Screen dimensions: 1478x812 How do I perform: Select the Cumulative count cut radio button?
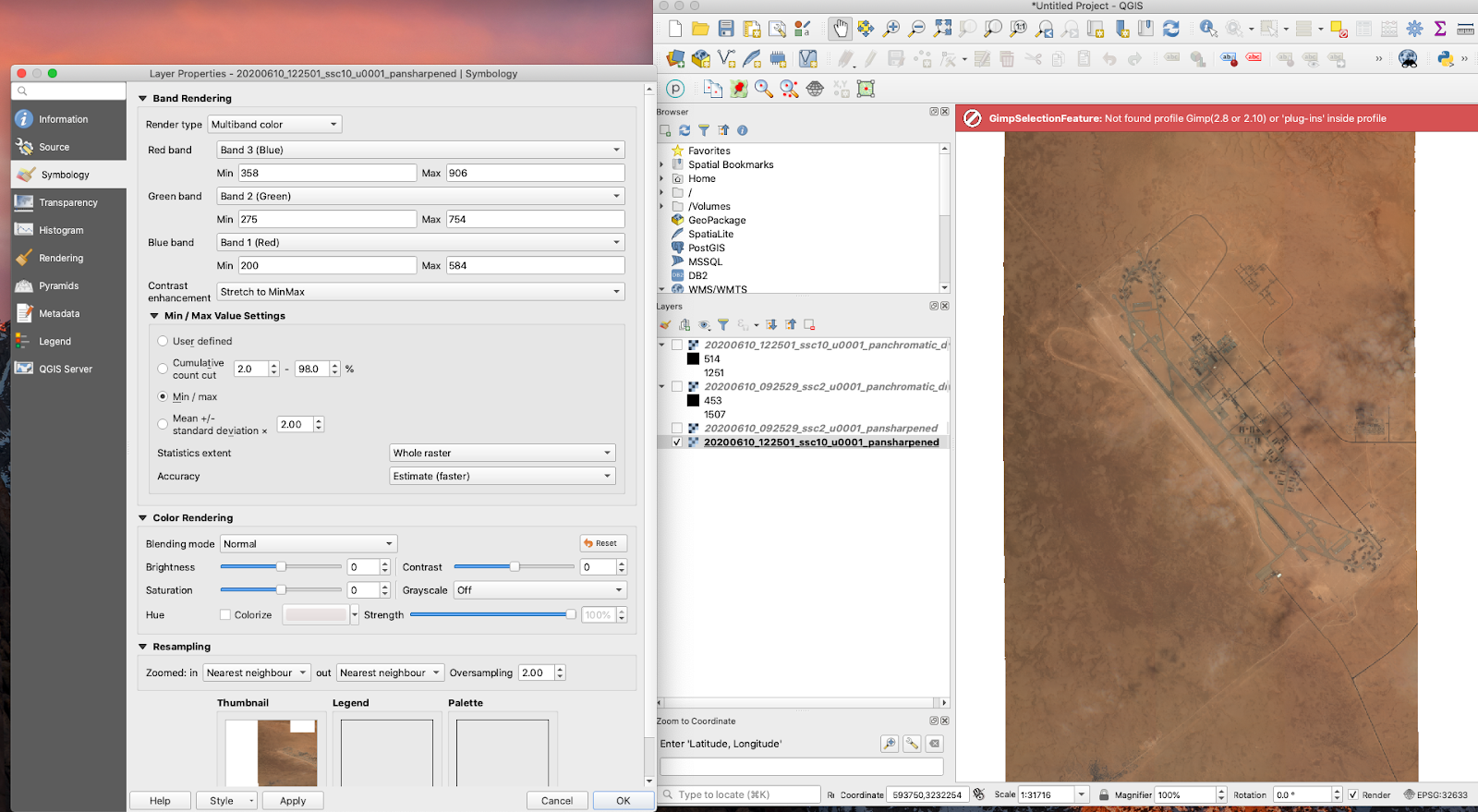(x=163, y=369)
